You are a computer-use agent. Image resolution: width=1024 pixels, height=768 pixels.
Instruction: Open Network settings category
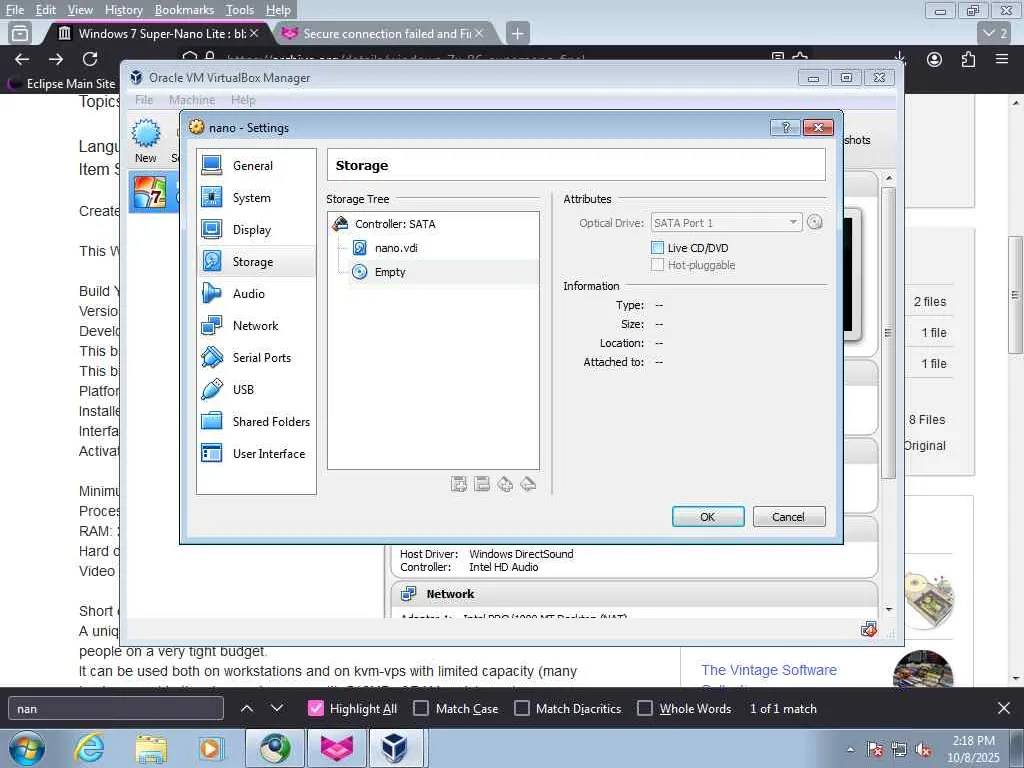(x=255, y=325)
